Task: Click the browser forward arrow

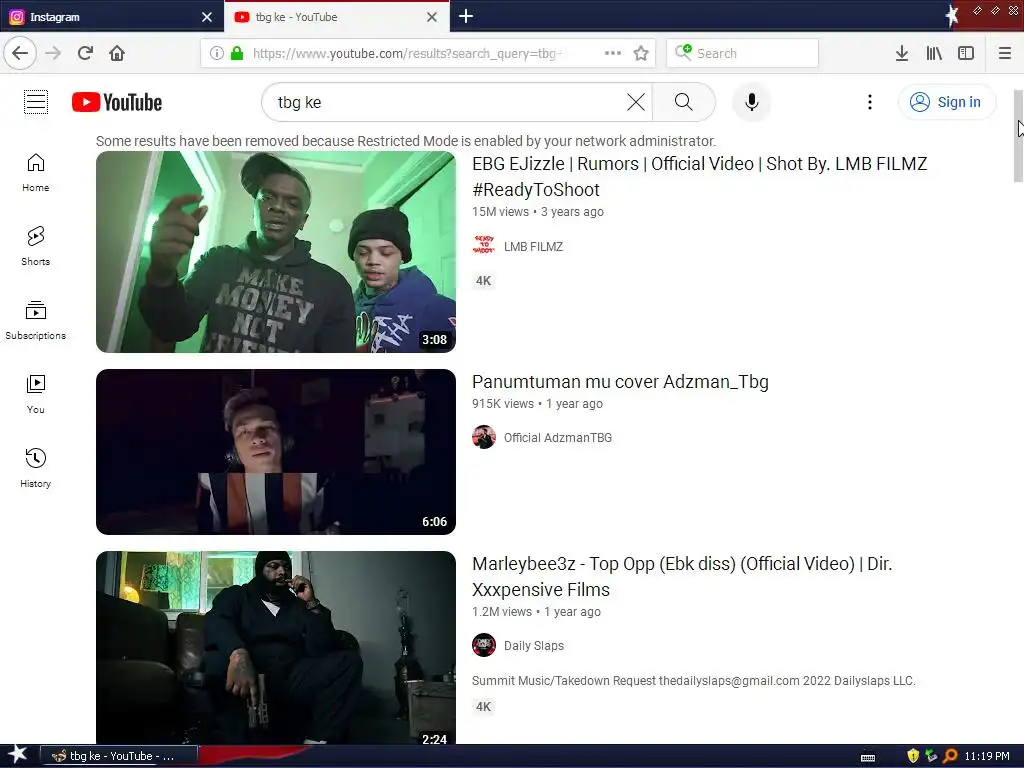Action: click(x=53, y=53)
